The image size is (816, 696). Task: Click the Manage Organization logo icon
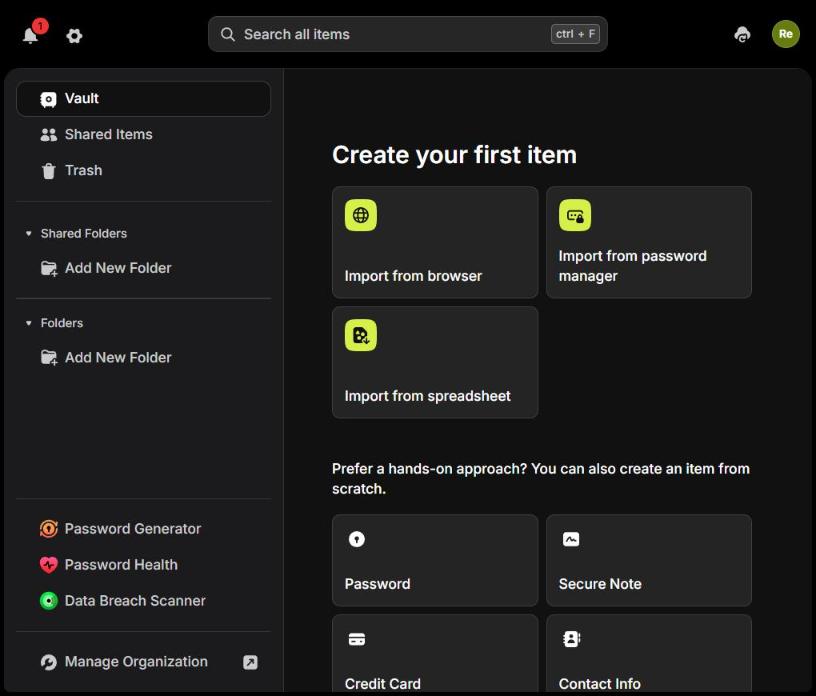tap(49, 662)
